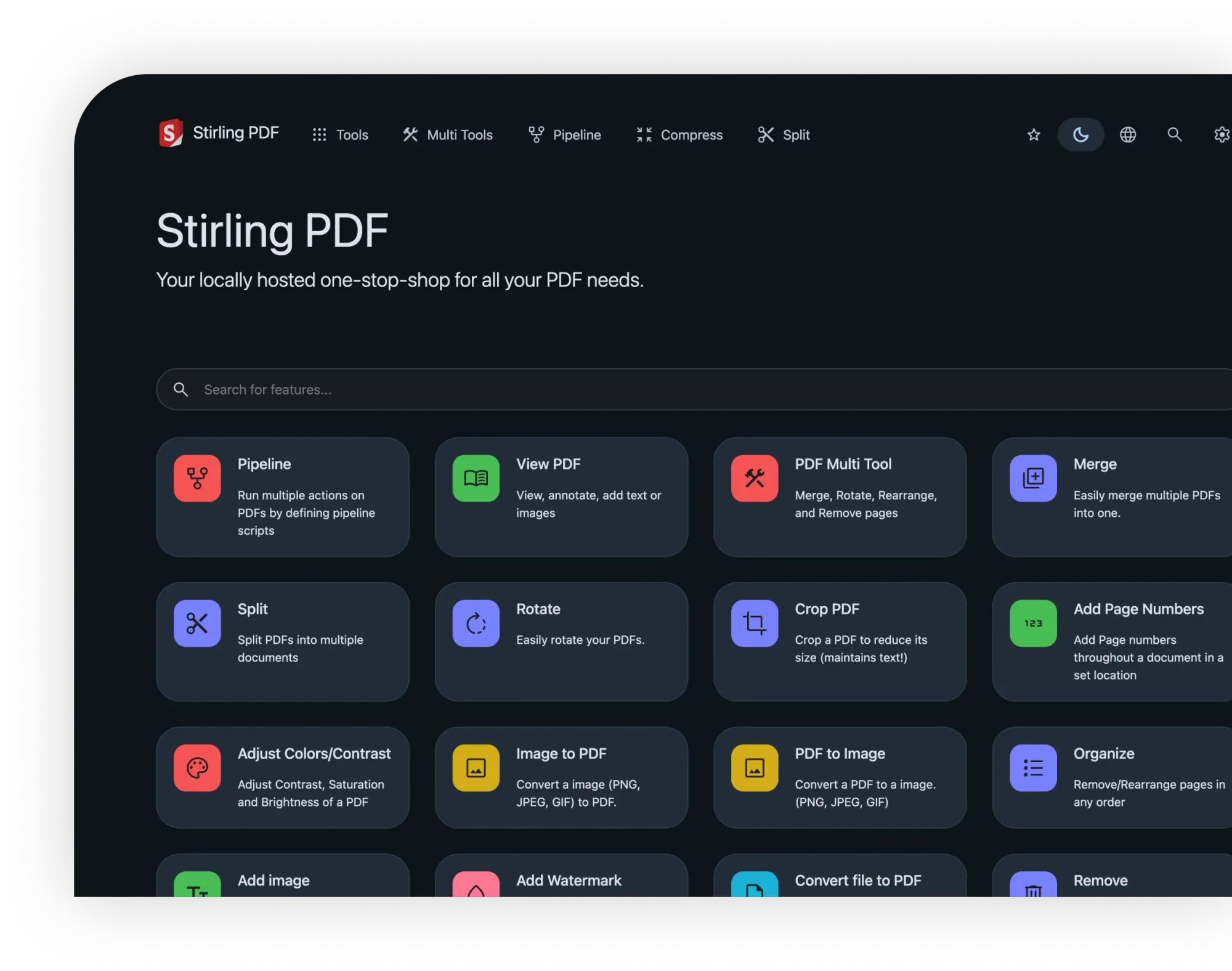The height and width of the screenshot is (971, 1232).
Task: Click 'Your locally hosted one-stop-shop' tagline
Action: 400,280
